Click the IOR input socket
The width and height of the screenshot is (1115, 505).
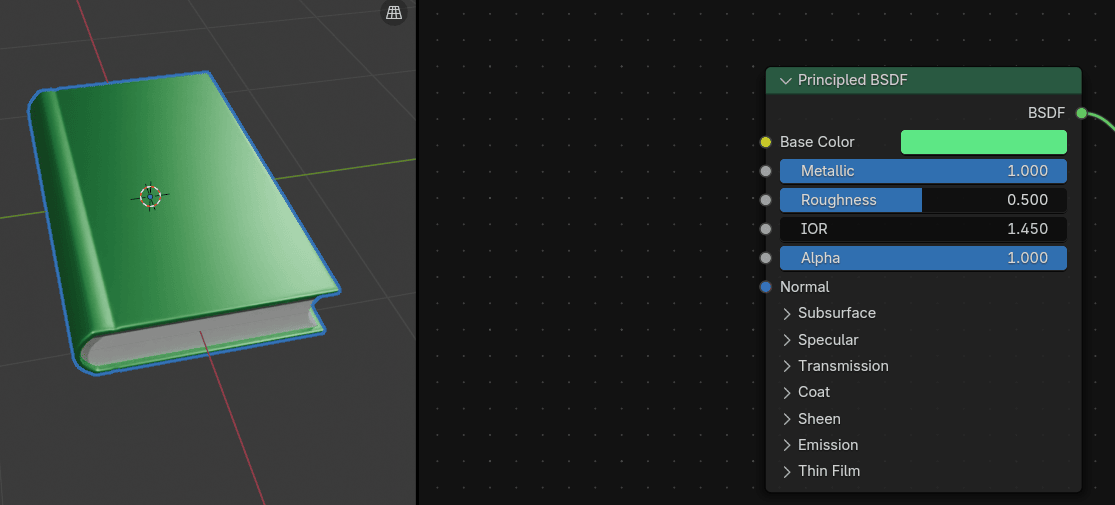click(x=766, y=229)
